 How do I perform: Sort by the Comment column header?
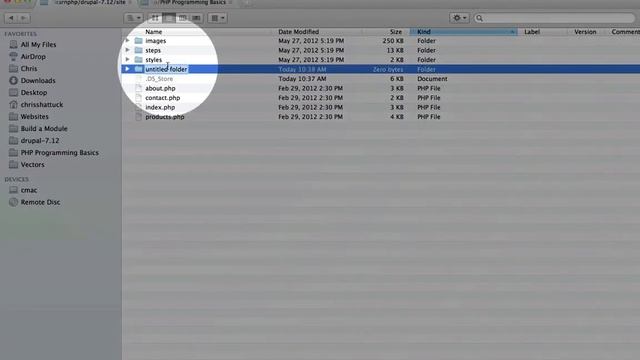pyautogui.click(x=625, y=31)
